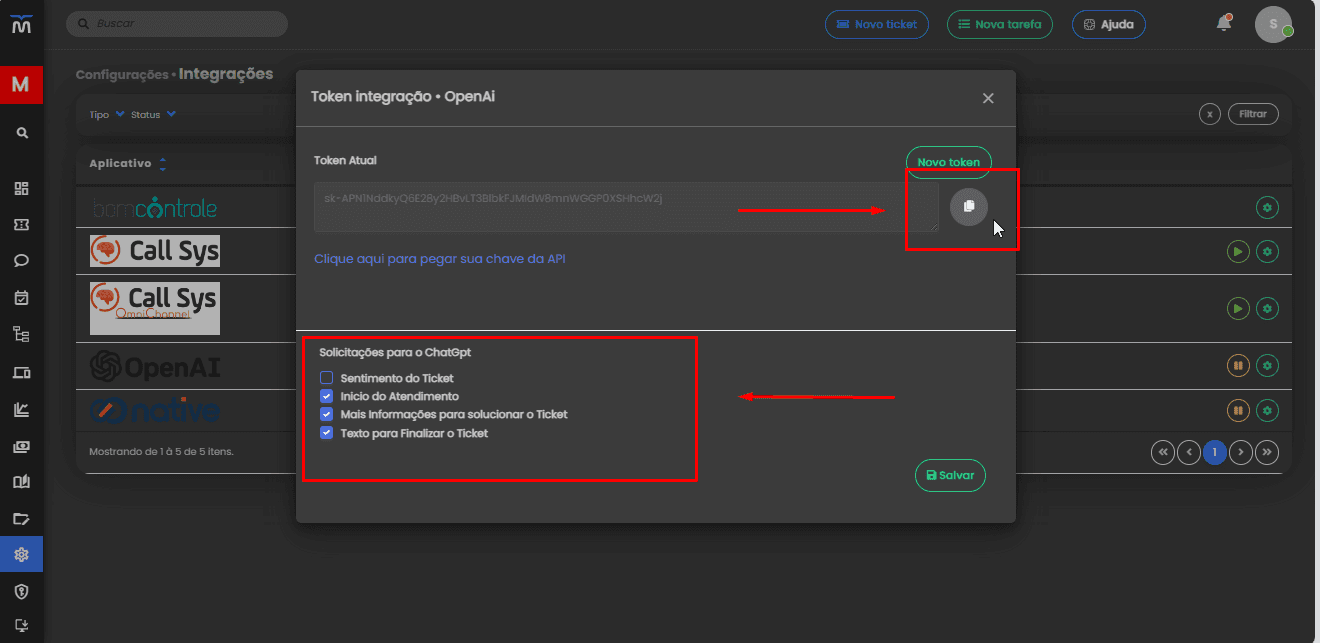Open settings gear for native row

point(1268,410)
